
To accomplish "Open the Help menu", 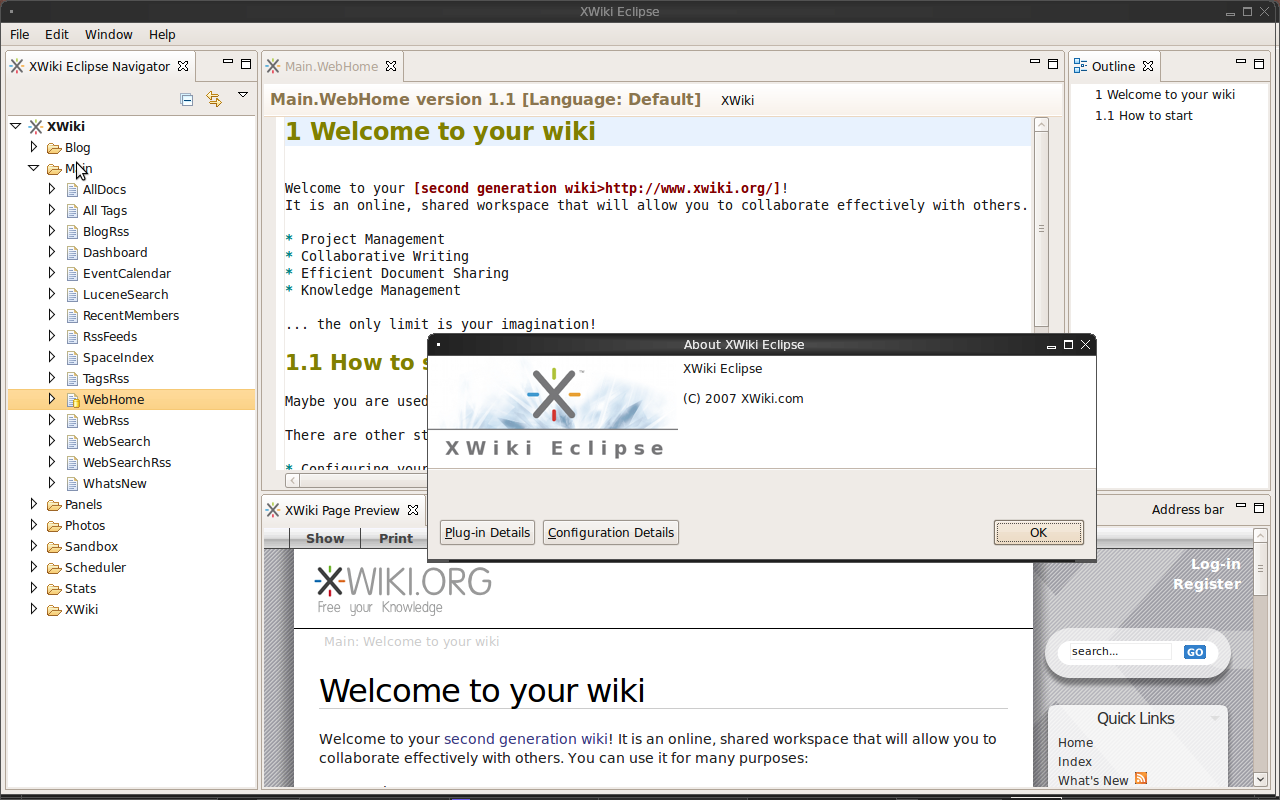I will (x=162, y=34).
